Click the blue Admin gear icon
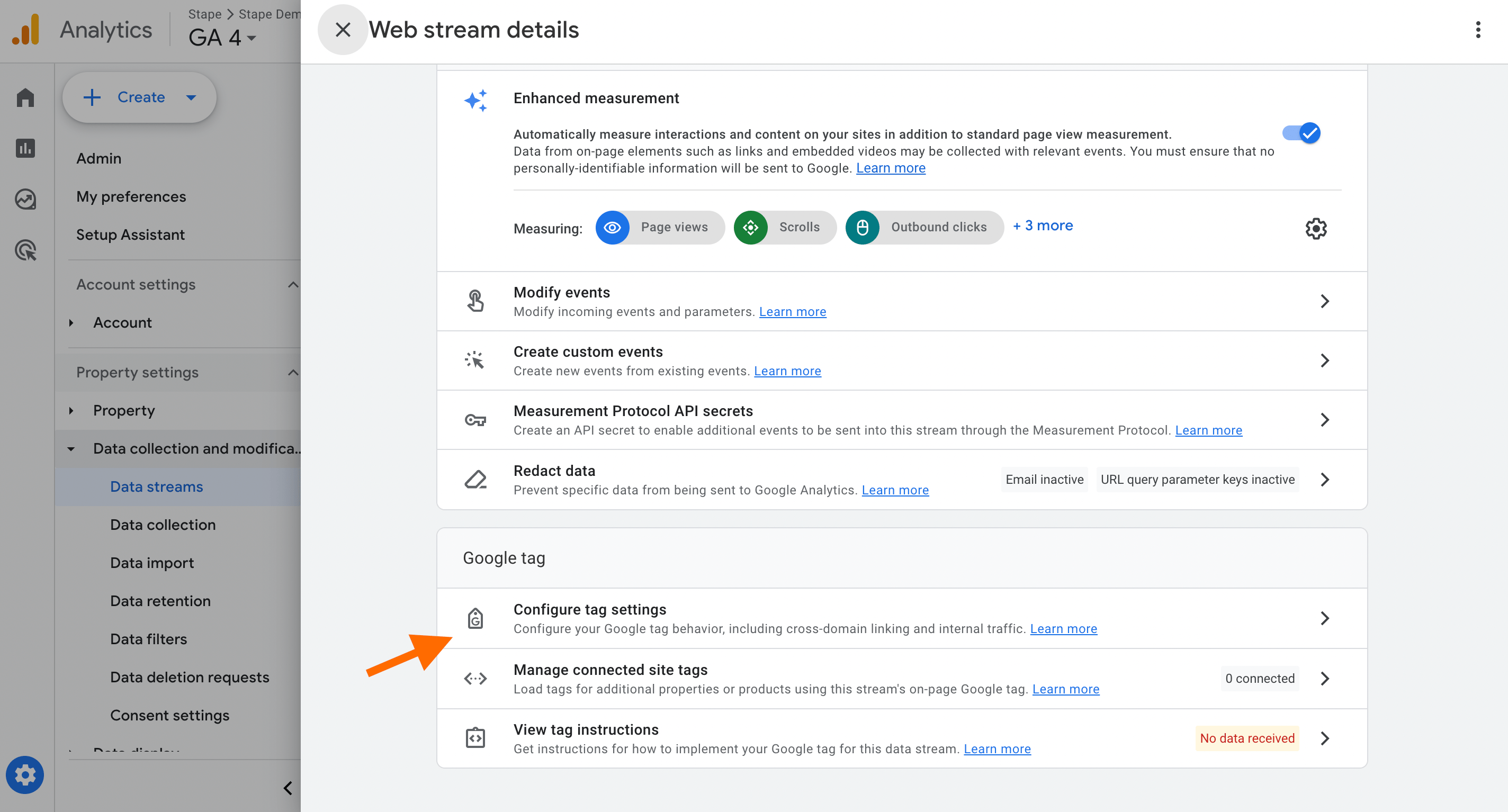Viewport: 1508px width, 812px height. pos(25,775)
